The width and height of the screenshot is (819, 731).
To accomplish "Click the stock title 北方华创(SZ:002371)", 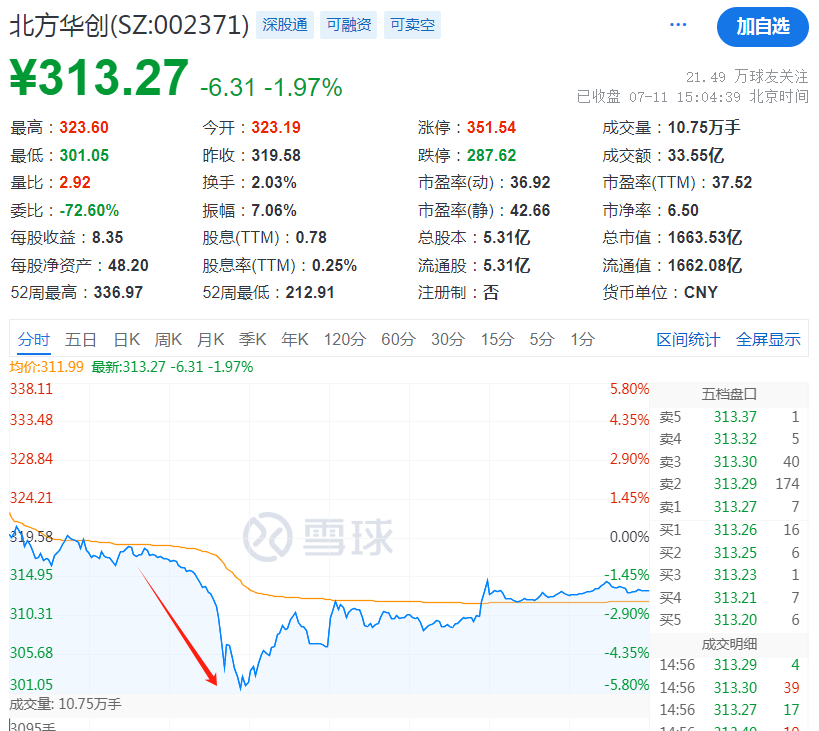I will (130, 25).
